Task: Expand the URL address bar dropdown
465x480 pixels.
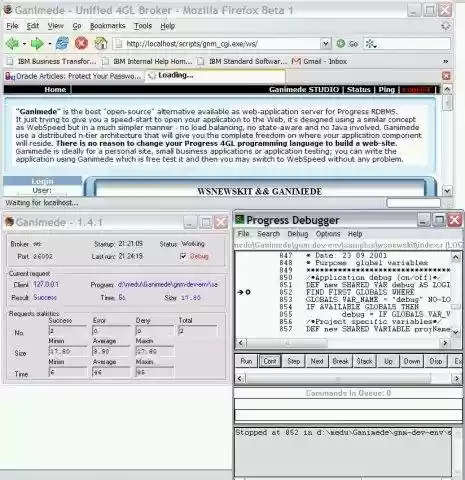Action: pyautogui.click(x=325, y=44)
